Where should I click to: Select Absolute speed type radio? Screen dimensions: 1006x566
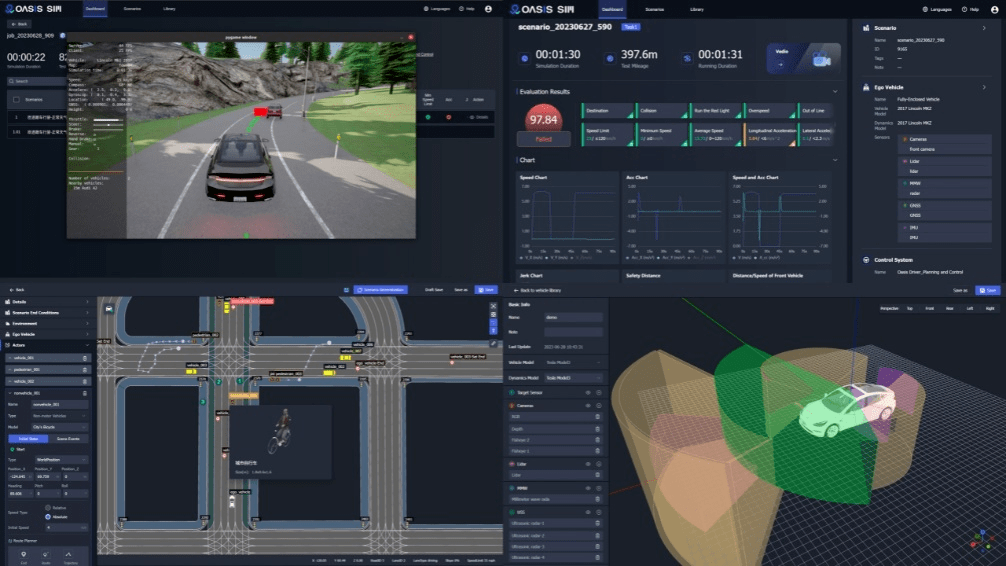click(x=47, y=517)
